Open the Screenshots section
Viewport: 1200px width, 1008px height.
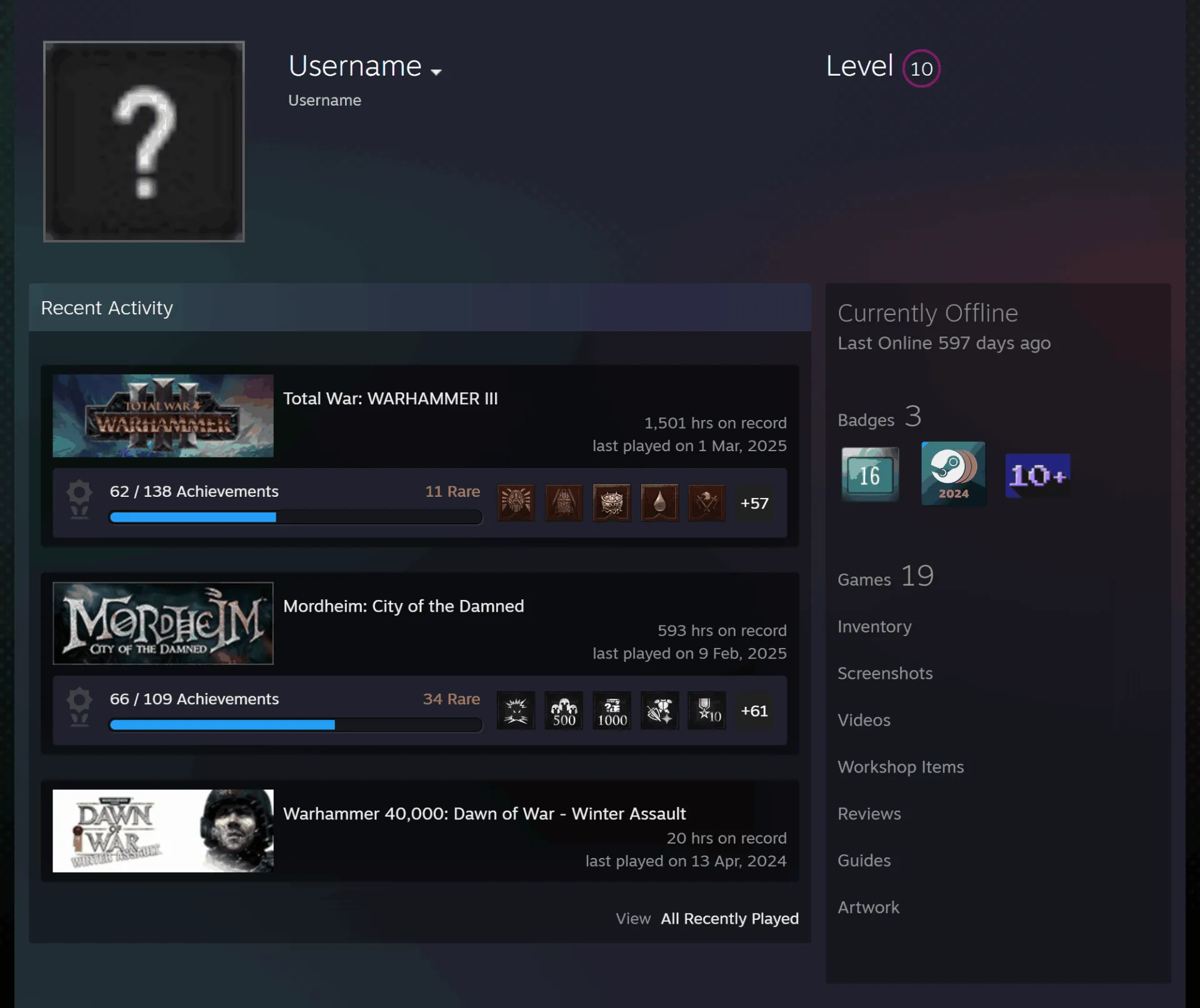point(885,674)
